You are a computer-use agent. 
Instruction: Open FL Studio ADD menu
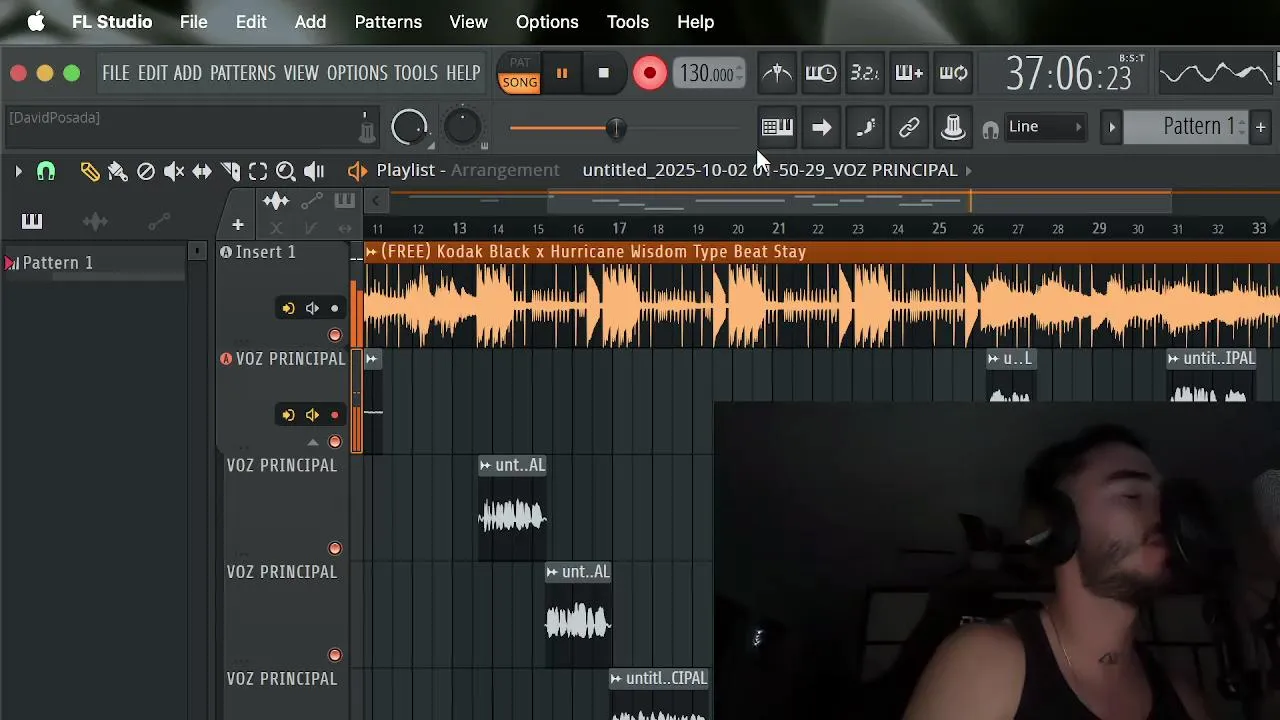(x=188, y=73)
